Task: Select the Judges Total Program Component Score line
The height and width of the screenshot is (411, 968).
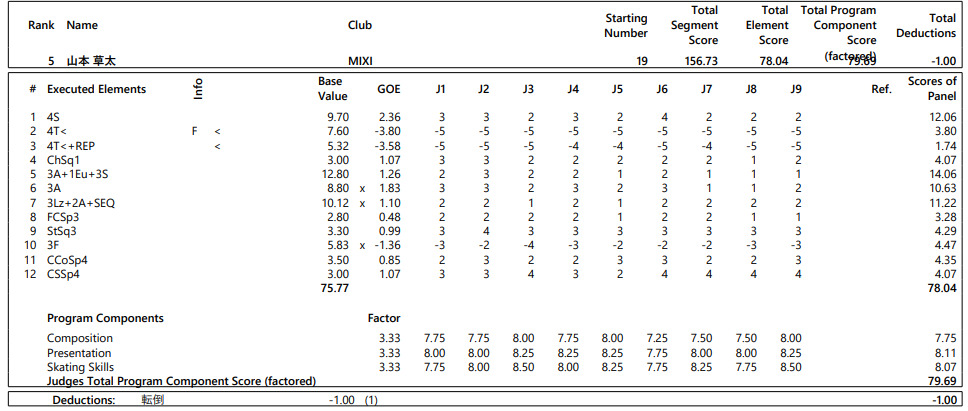Action: point(181,381)
